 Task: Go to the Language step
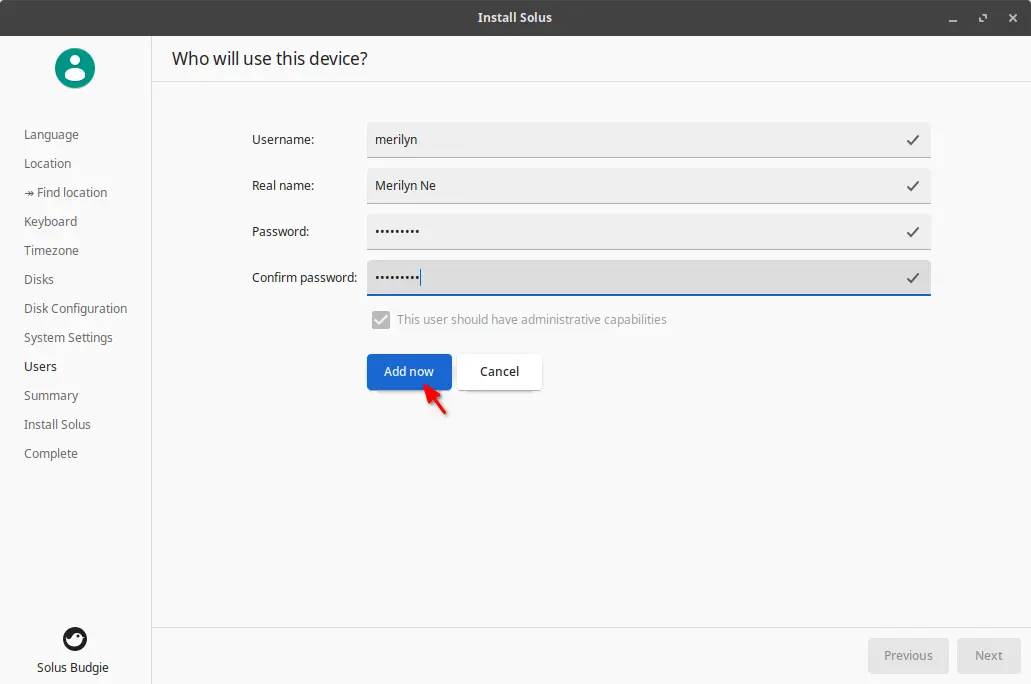click(x=51, y=135)
